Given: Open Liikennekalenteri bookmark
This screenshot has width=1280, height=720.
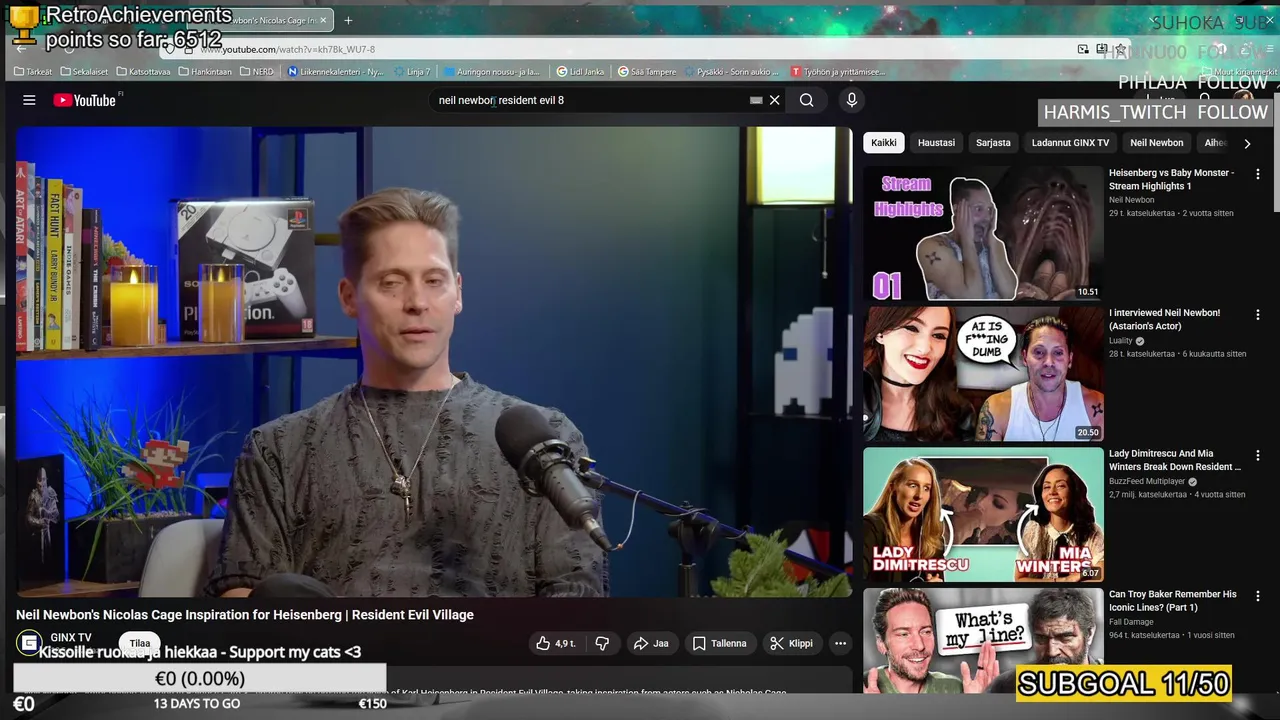Looking at the screenshot, I should [x=335, y=72].
